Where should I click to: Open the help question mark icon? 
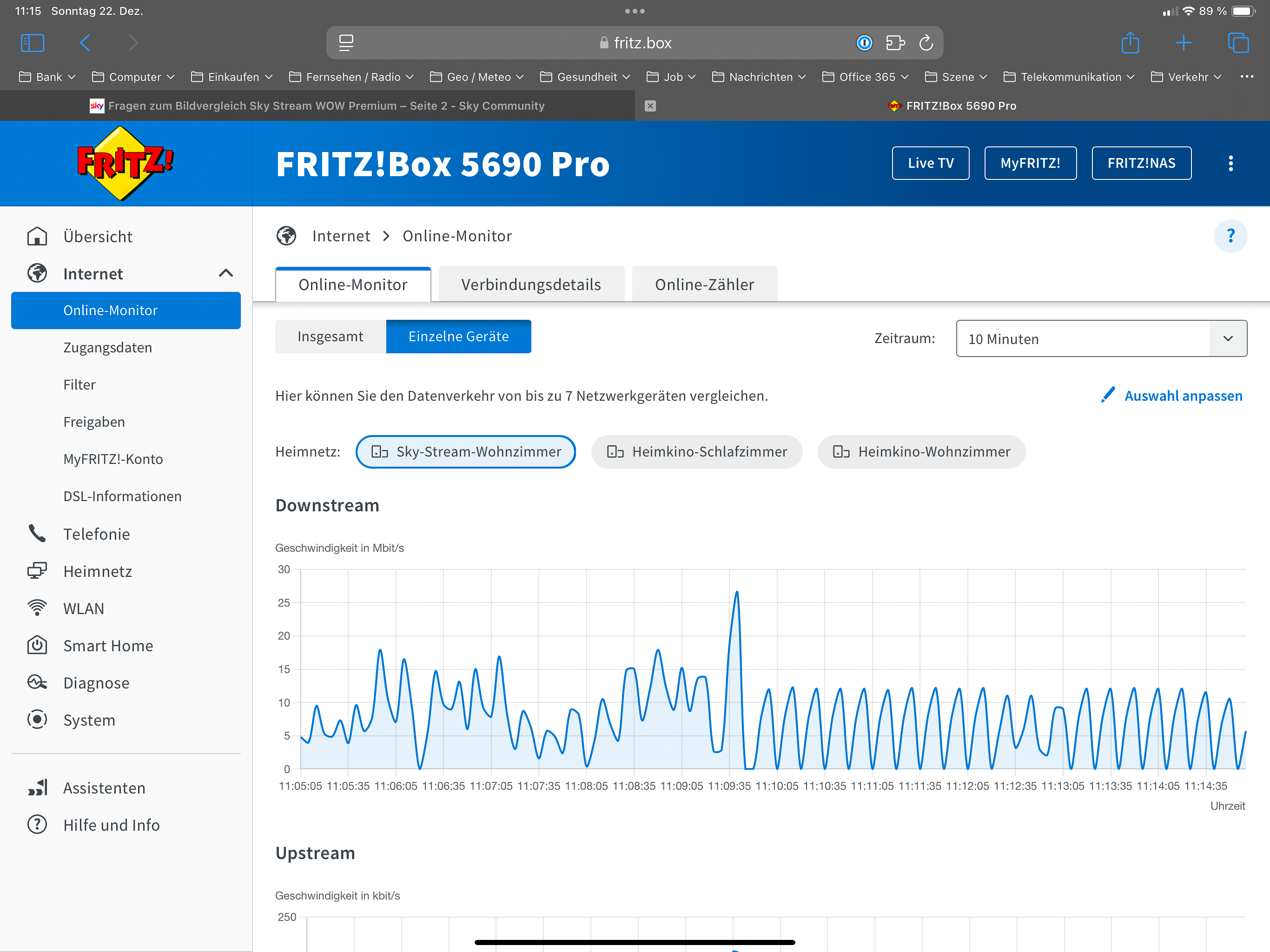click(x=1230, y=236)
